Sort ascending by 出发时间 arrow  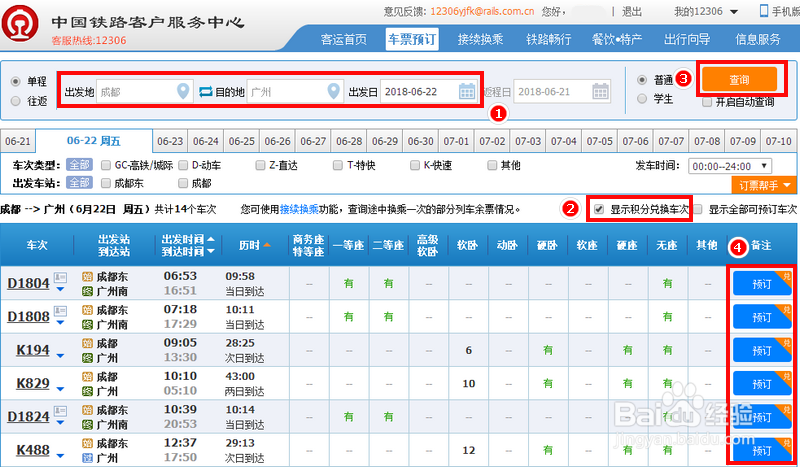pos(211,239)
